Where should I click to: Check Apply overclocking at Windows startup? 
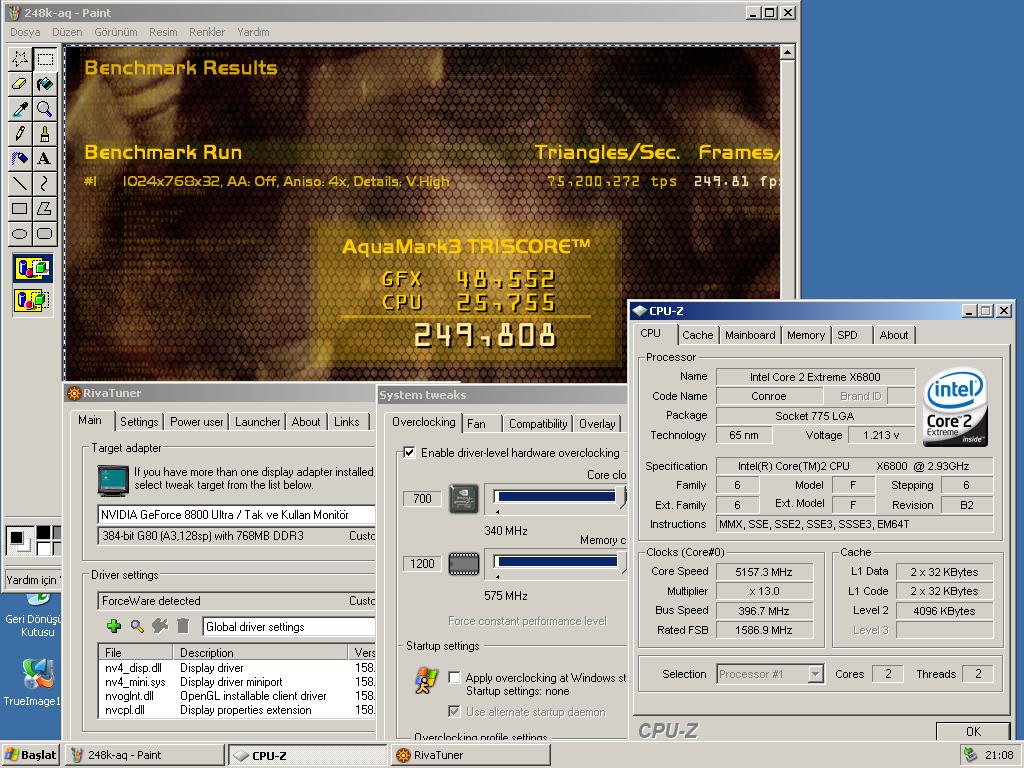point(454,678)
